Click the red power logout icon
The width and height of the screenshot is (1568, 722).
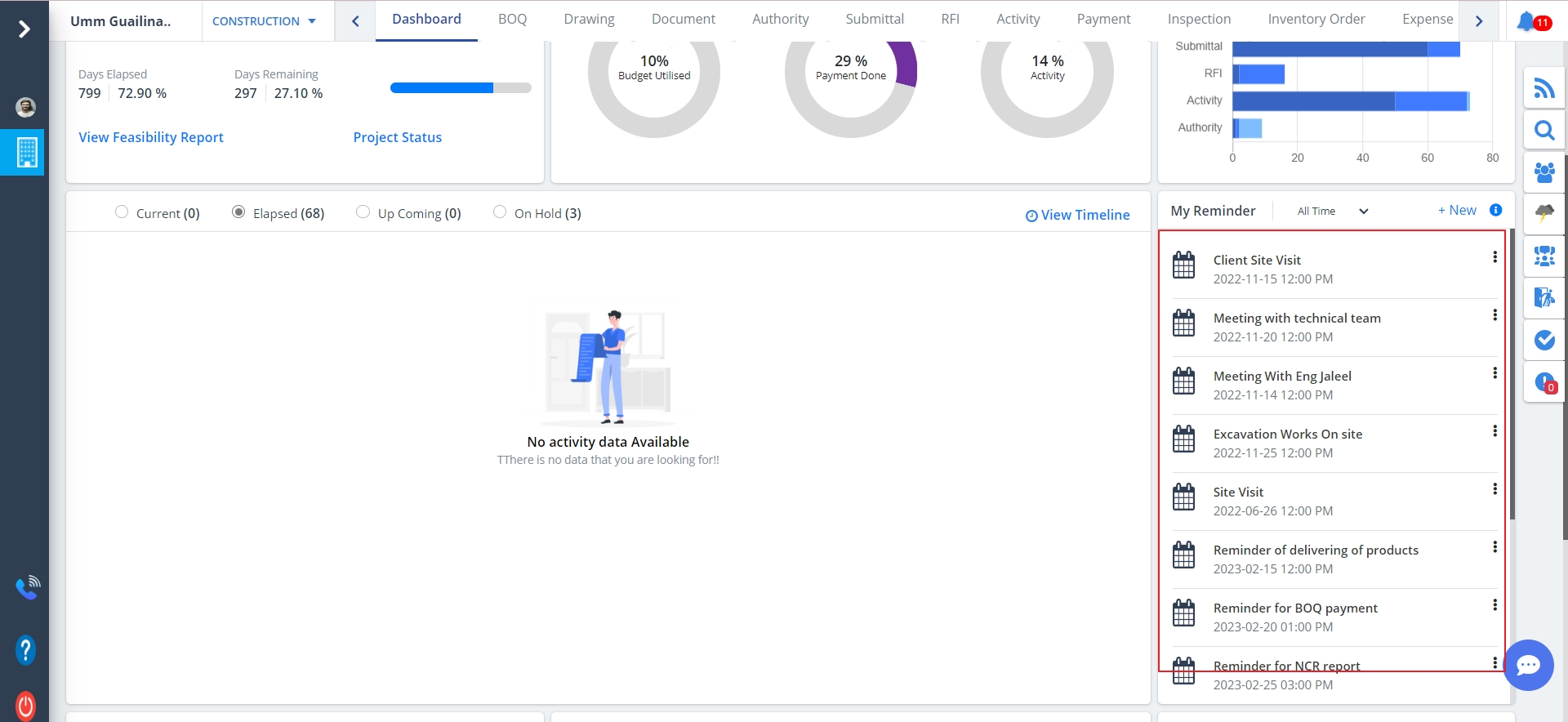click(x=25, y=706)
